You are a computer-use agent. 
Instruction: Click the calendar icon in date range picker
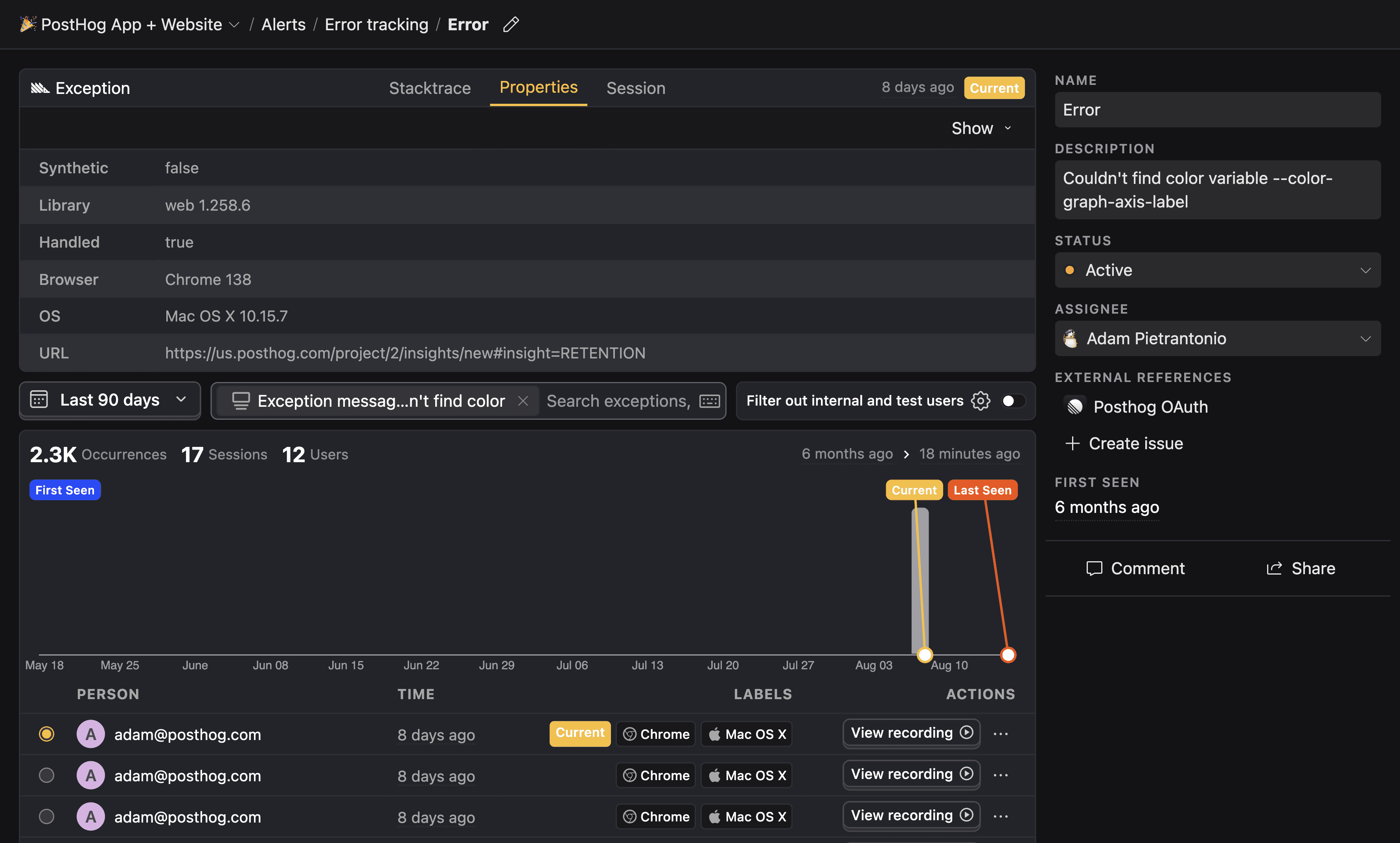pos(39,399)
